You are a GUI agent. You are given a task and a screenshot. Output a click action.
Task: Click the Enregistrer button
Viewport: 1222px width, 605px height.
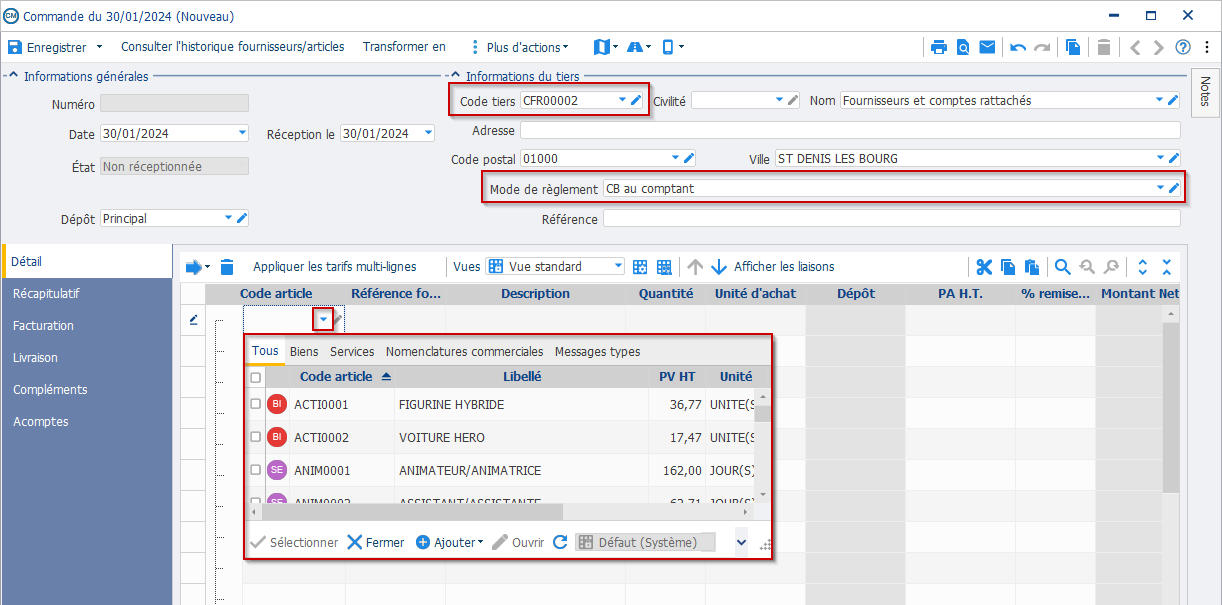tap(47, 47)
